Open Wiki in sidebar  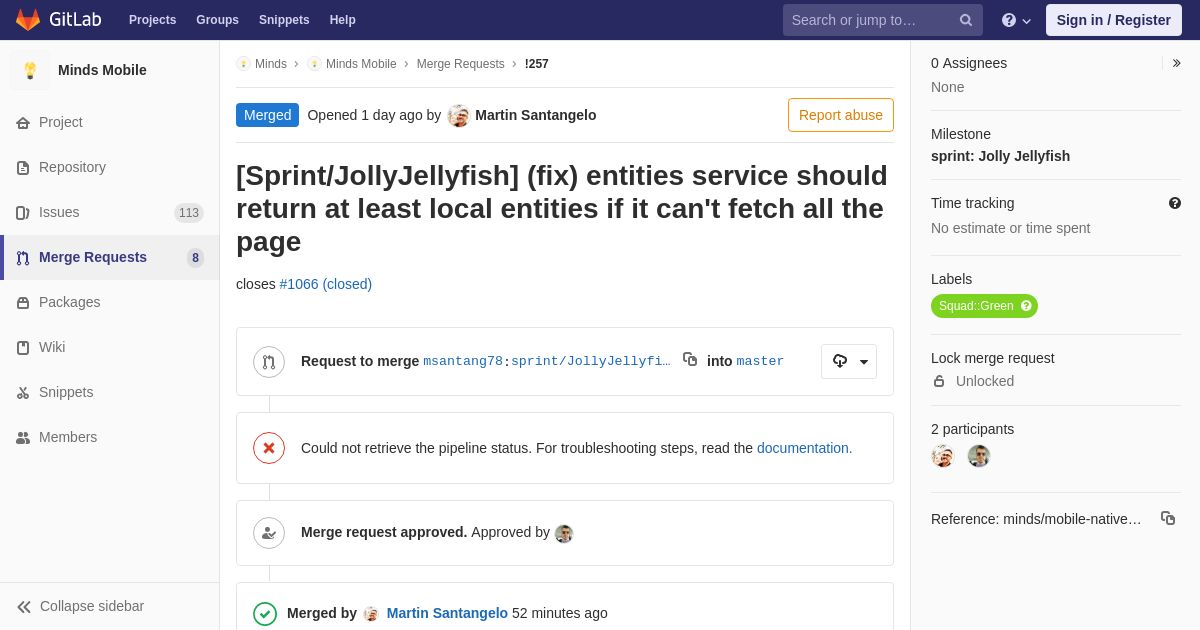tap(110, 347)
